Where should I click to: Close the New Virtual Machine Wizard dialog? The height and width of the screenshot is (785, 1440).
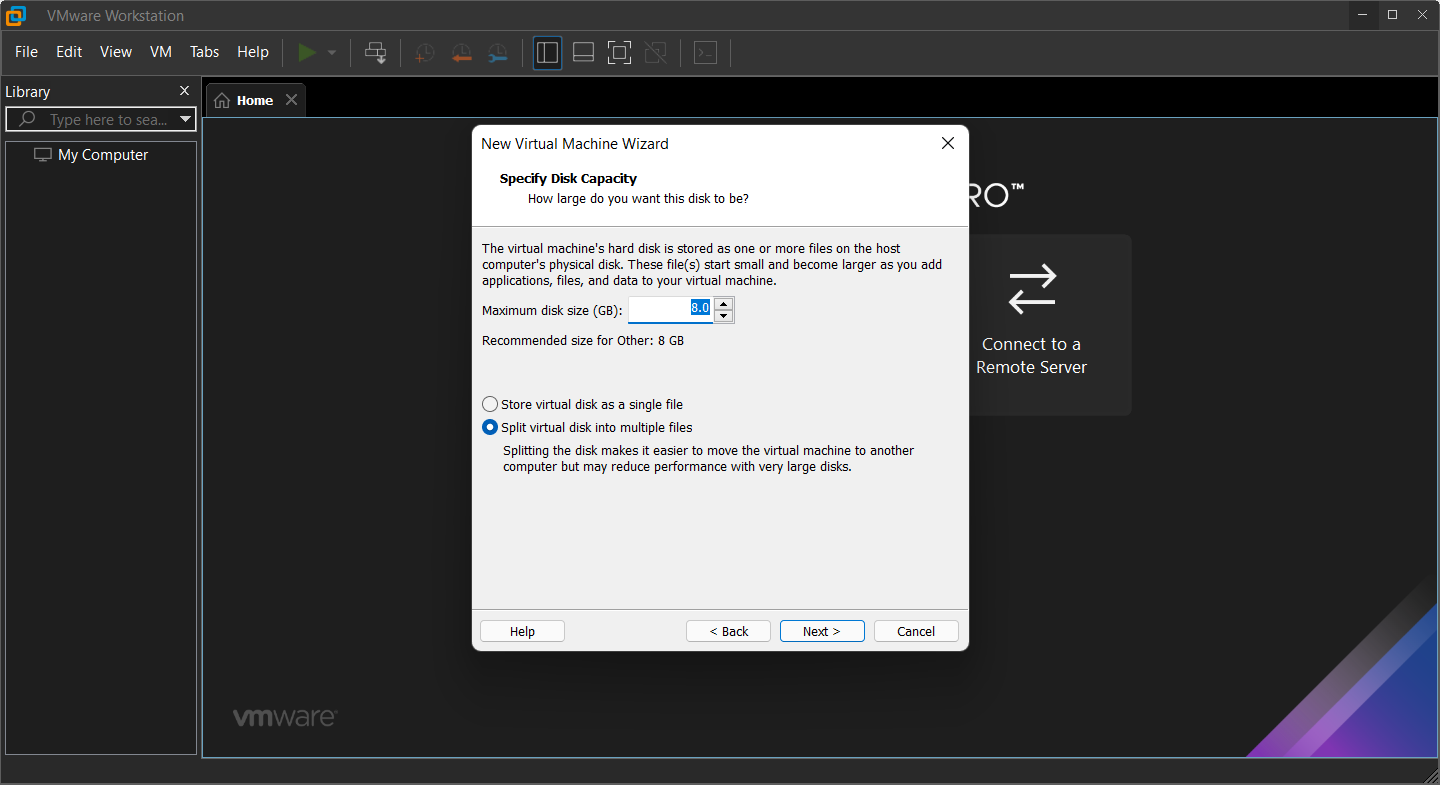point(948,143)
